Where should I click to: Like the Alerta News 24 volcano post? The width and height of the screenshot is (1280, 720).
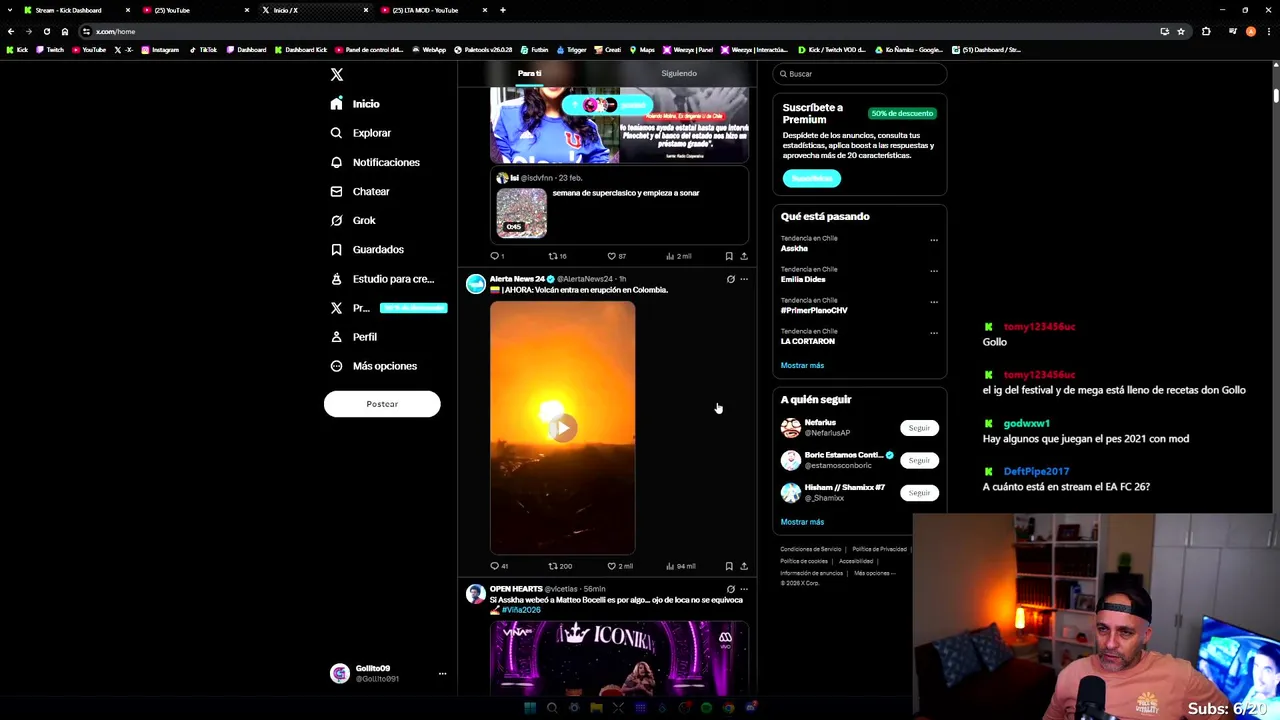(x=619, y=566)
